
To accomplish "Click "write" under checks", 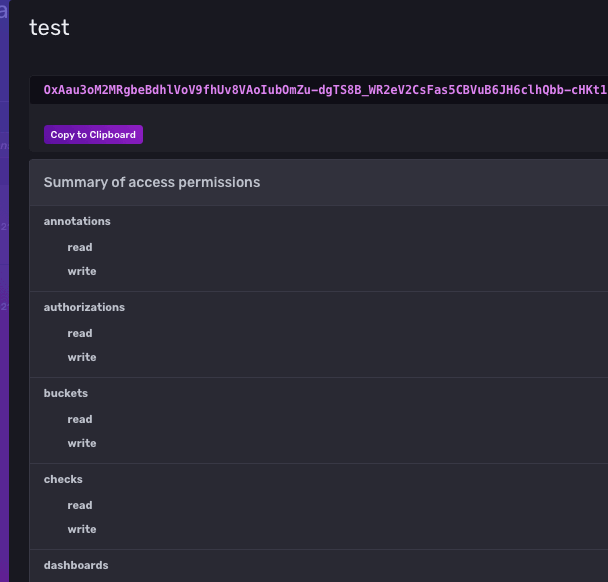I will [x=82, y=529].
